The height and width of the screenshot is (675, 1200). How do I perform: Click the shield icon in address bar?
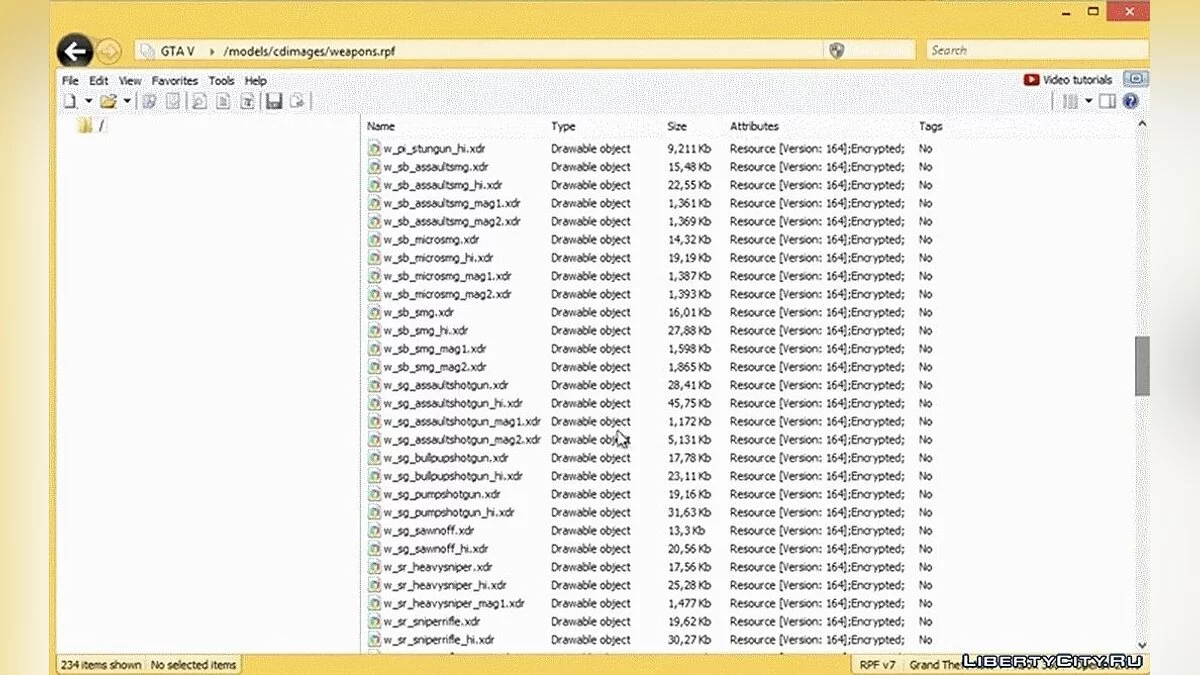[838, 51]
